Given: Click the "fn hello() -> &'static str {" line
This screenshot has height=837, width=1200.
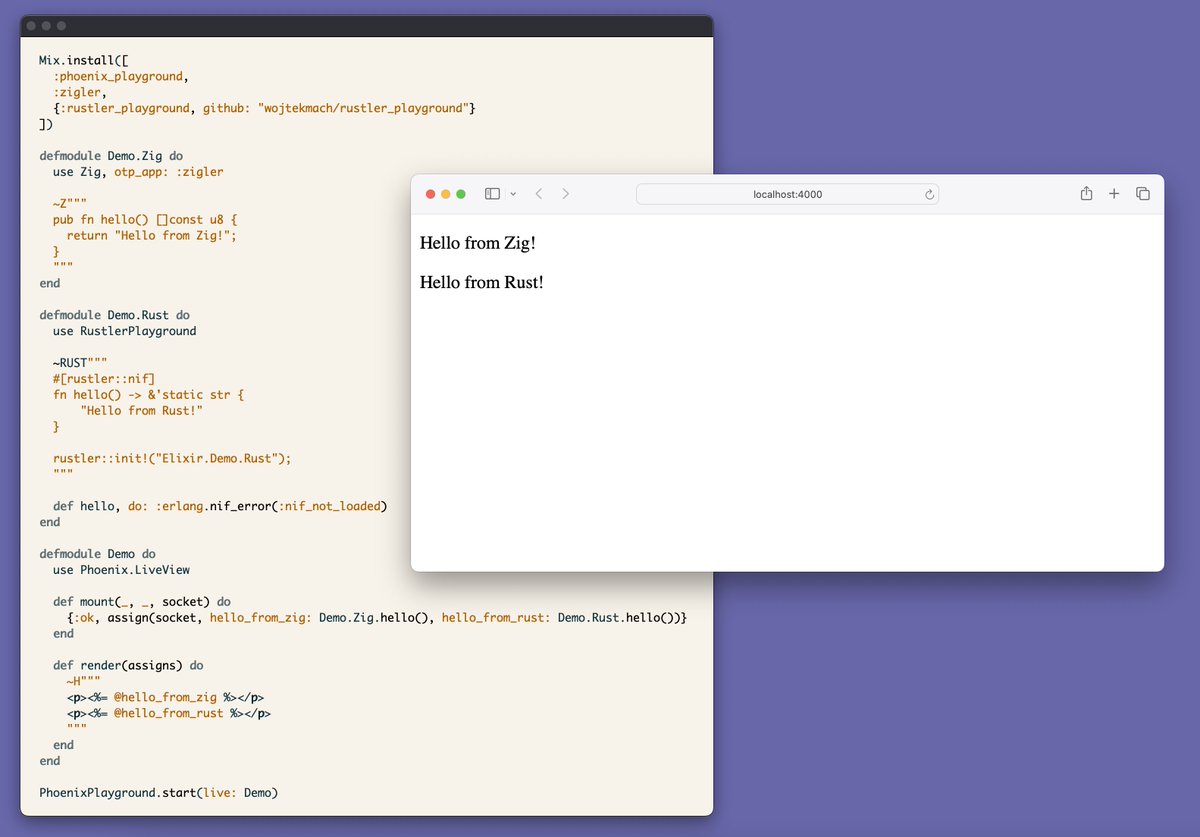Looking at the screenshot, I should (148, 395).
